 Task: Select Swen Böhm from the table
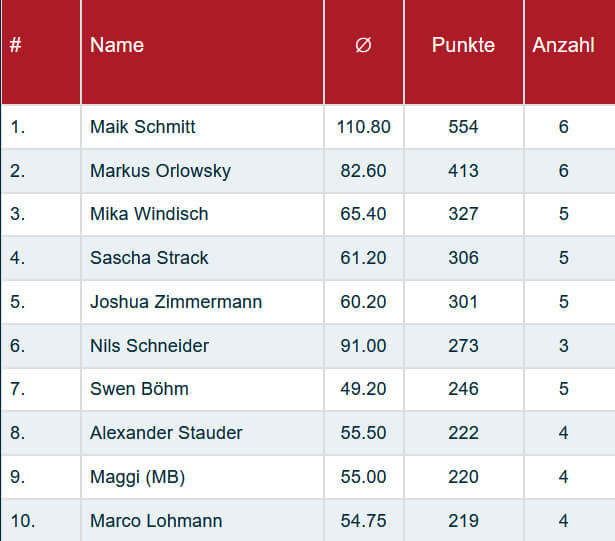tap(139, 389)
